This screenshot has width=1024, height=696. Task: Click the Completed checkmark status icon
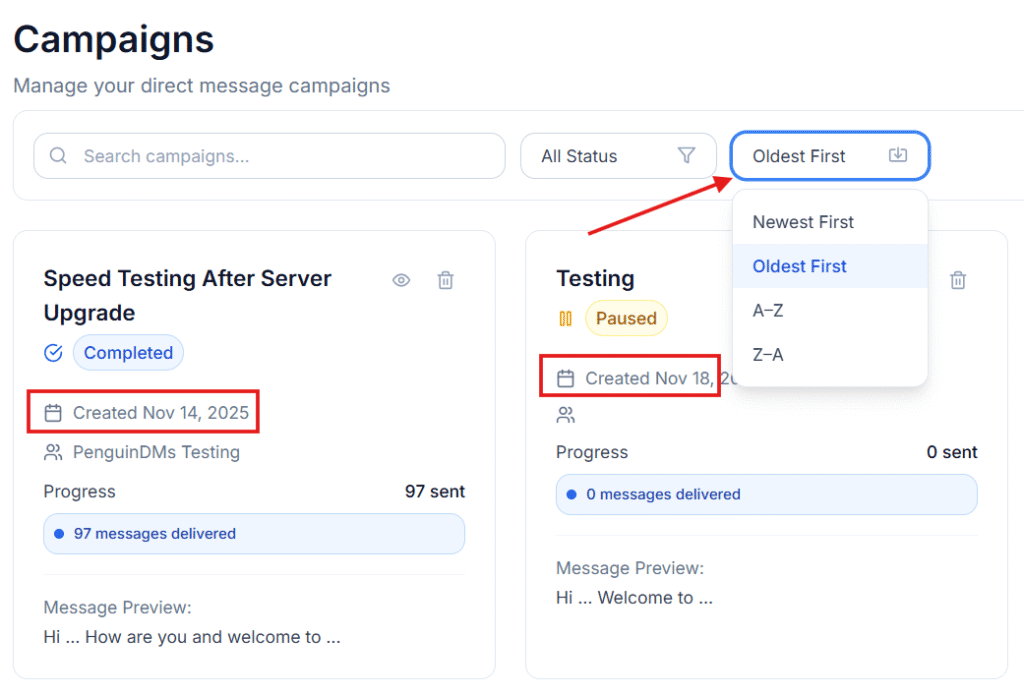click(54, 353)
